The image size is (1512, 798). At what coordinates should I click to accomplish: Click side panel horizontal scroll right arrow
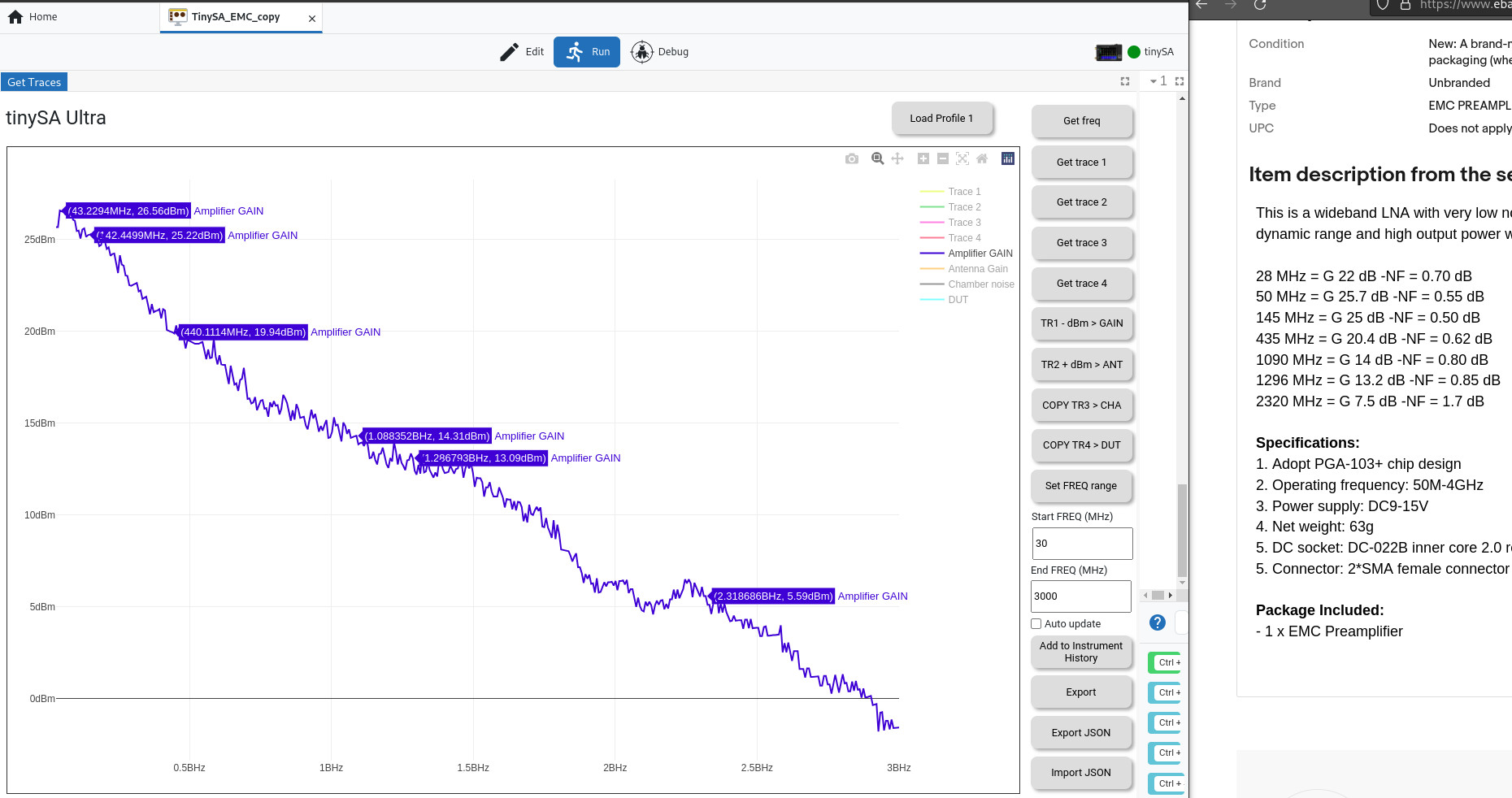[x=1171, y=596]
